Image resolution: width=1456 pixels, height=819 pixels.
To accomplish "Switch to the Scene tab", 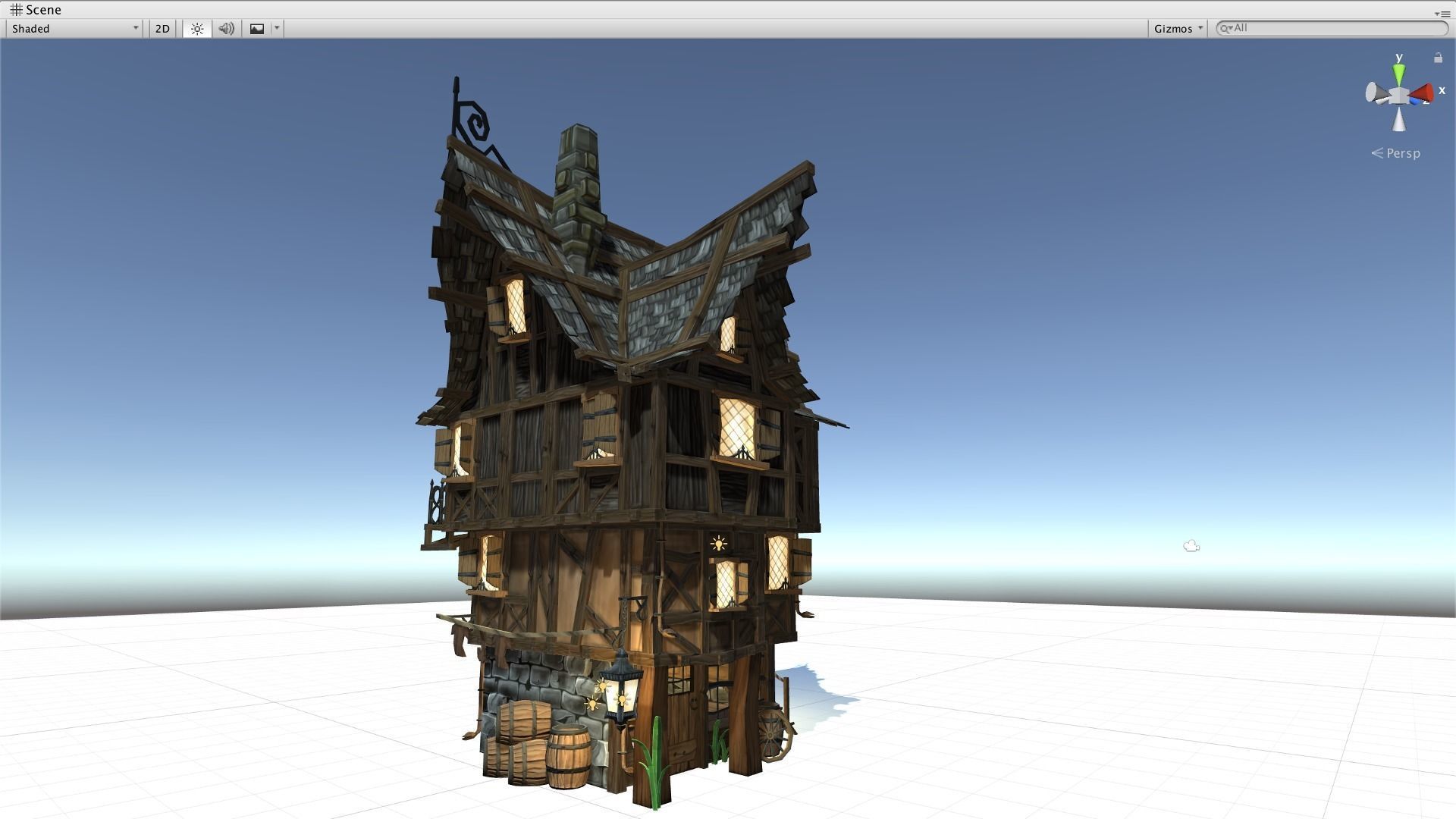I will click(x=36, y=10).
